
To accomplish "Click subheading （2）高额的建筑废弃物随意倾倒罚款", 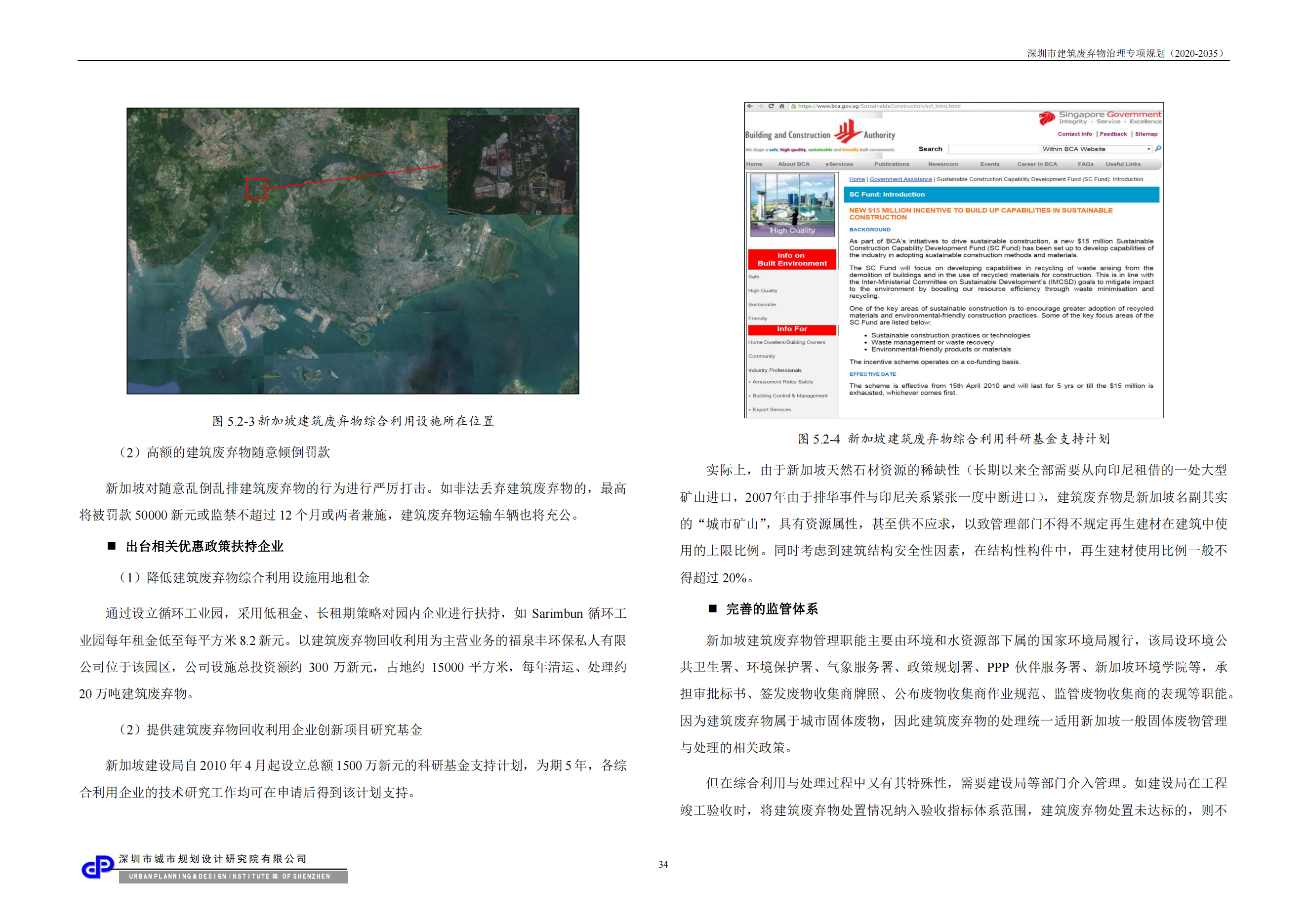I will [224, 452].
